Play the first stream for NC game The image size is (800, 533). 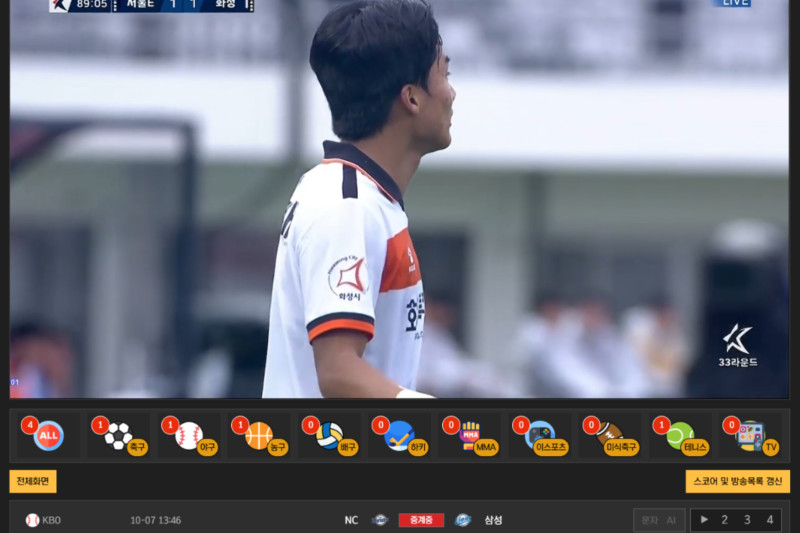704,520
